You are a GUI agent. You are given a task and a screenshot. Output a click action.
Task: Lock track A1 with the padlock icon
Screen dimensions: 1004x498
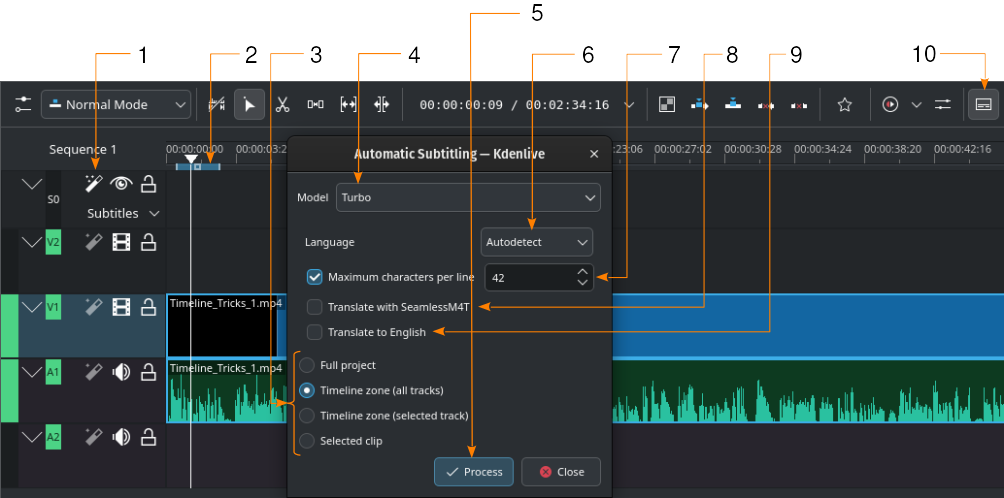(x=149, y=372)
